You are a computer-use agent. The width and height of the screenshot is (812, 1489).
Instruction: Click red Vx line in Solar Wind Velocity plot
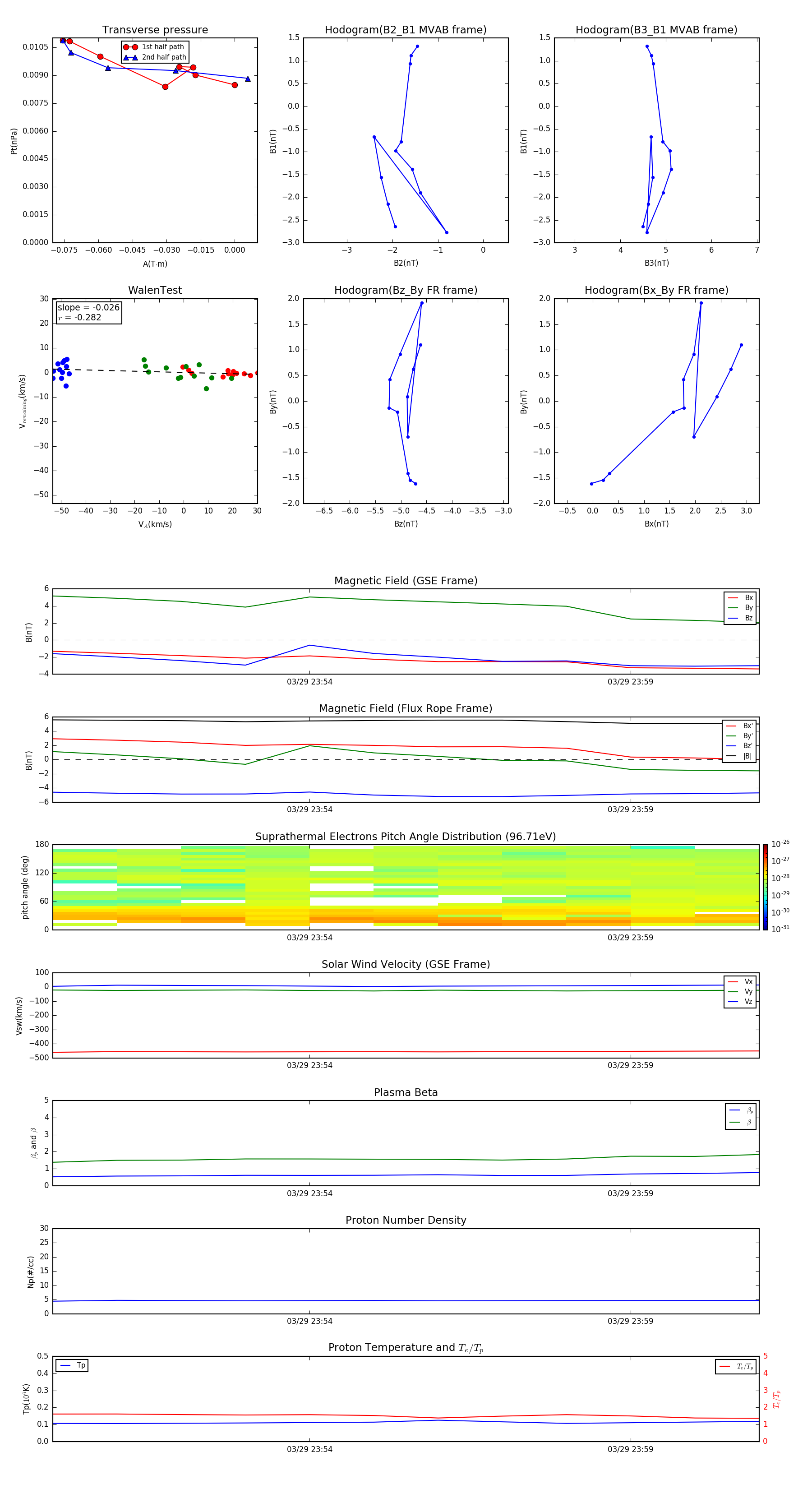406,1052
